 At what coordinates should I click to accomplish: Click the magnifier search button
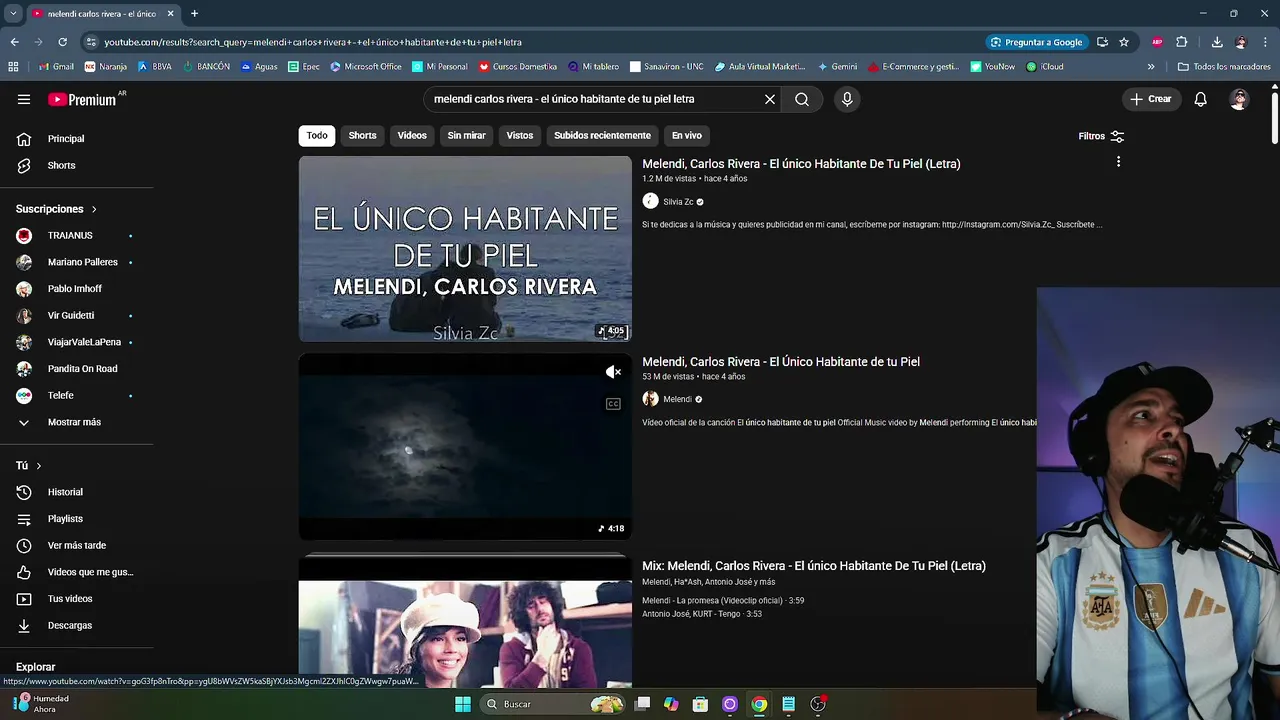click(x=802, y=99)
